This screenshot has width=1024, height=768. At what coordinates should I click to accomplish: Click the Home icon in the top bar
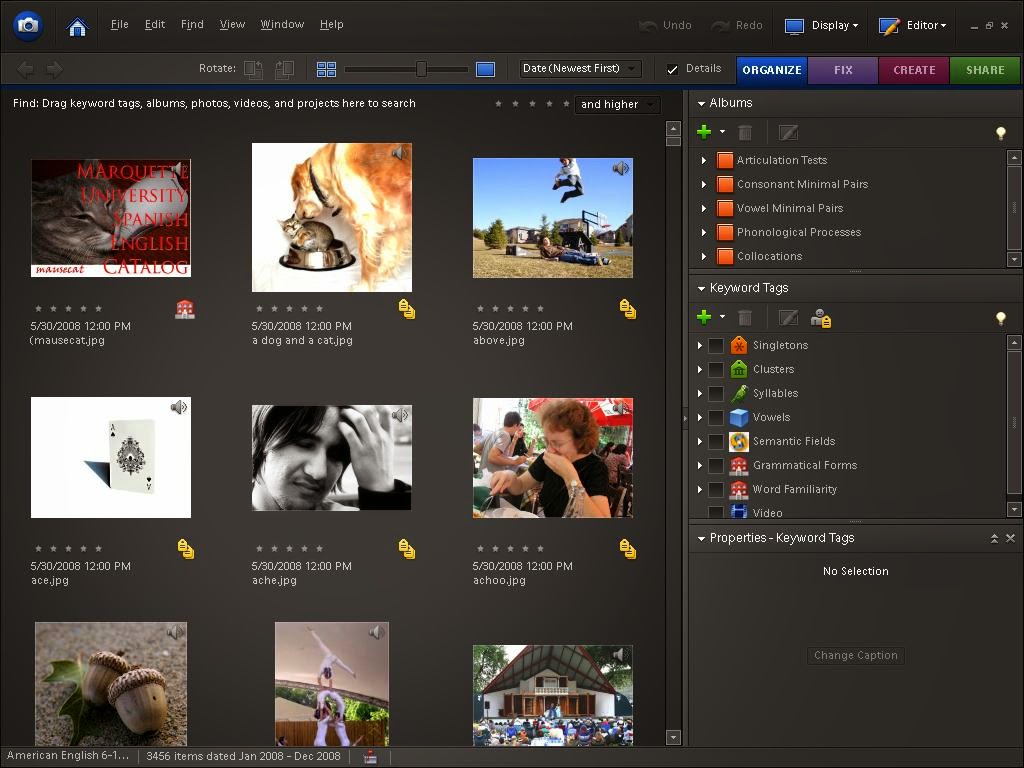pyautogui.click(x=77, y=25)
